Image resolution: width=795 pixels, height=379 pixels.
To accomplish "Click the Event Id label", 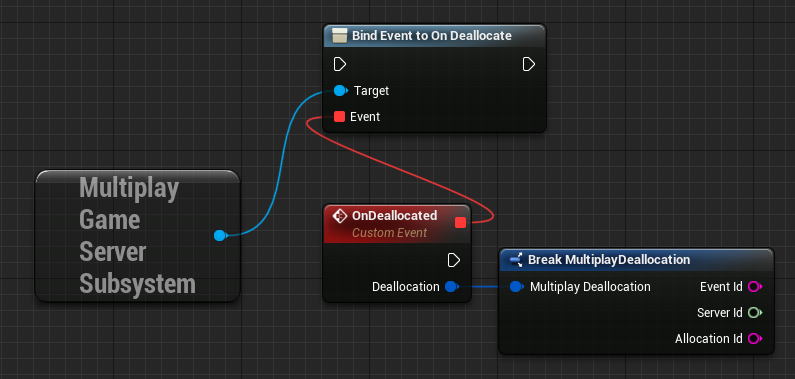I will coord(721,287).
